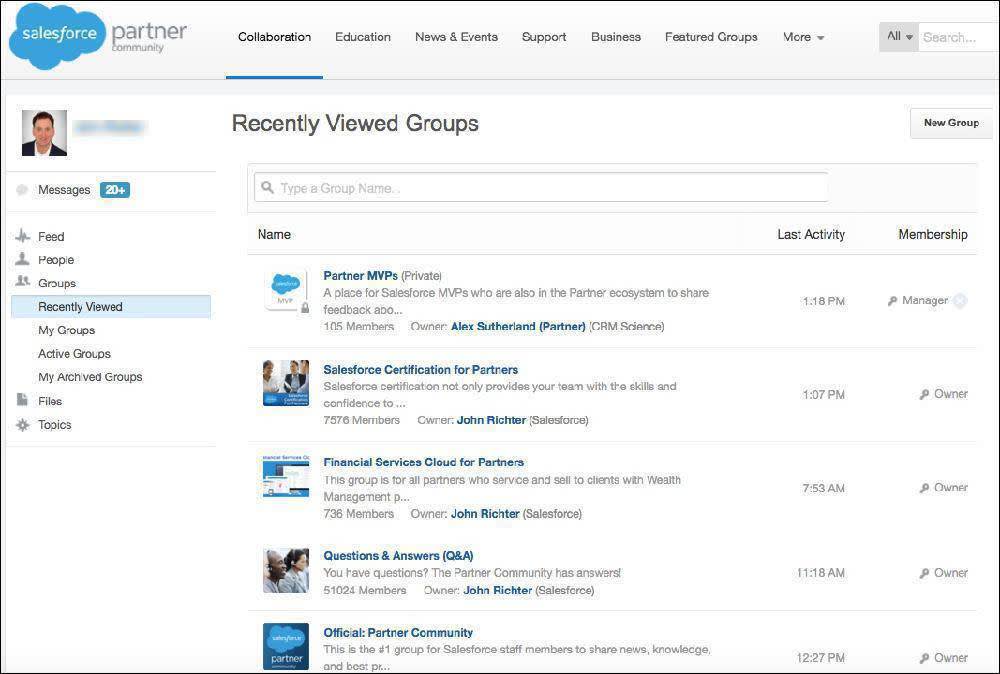Viewport: 1000px width, 674px height.
Task: Click the Feed pulse icon
Action: tap(22, 236)
